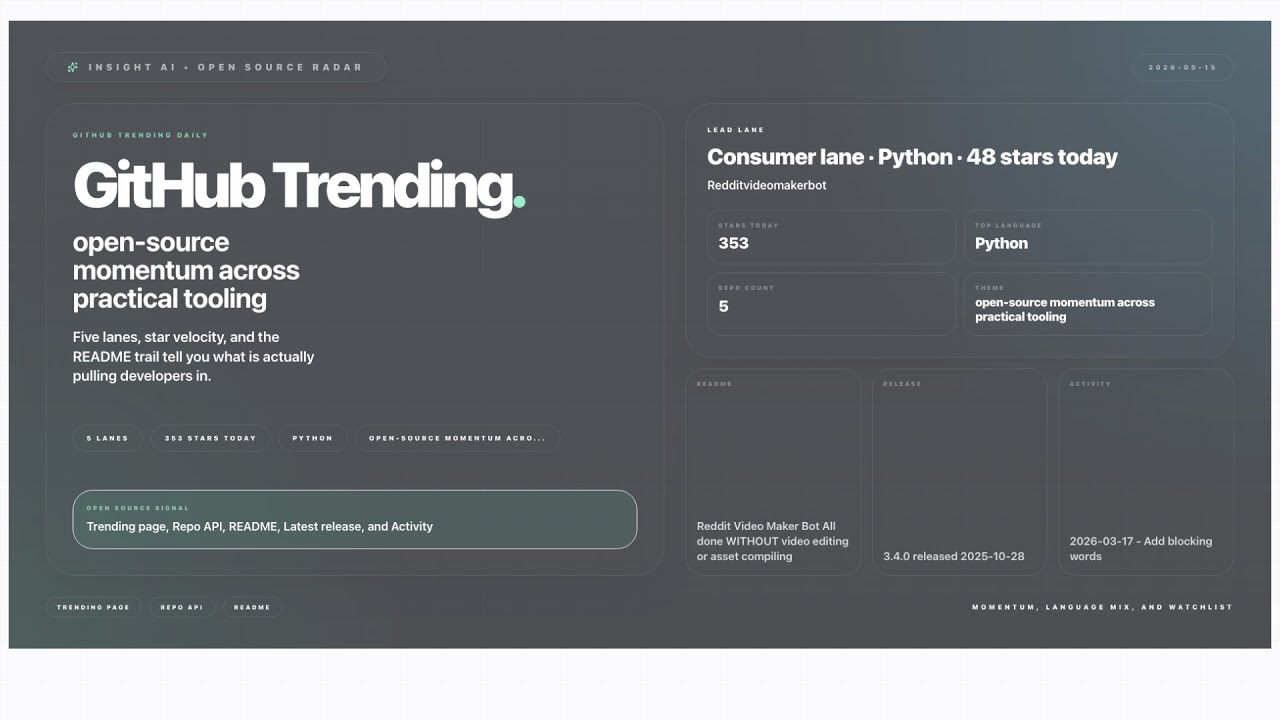1280x720 pixels.
Task: Click the Insight AI Open Source Radar header pill
Action: (x=216, y=67)
